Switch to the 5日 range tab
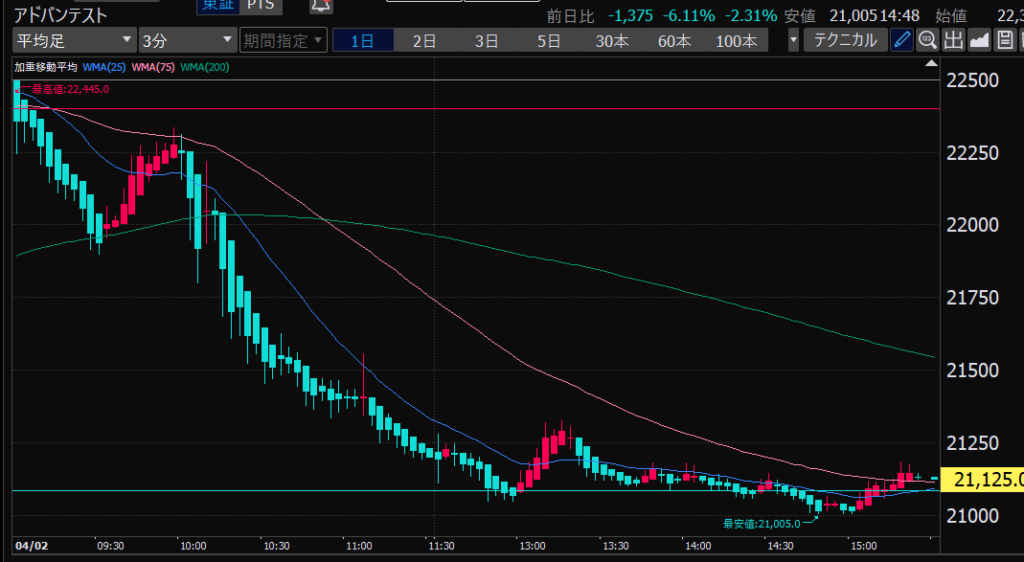 point(548,40)
